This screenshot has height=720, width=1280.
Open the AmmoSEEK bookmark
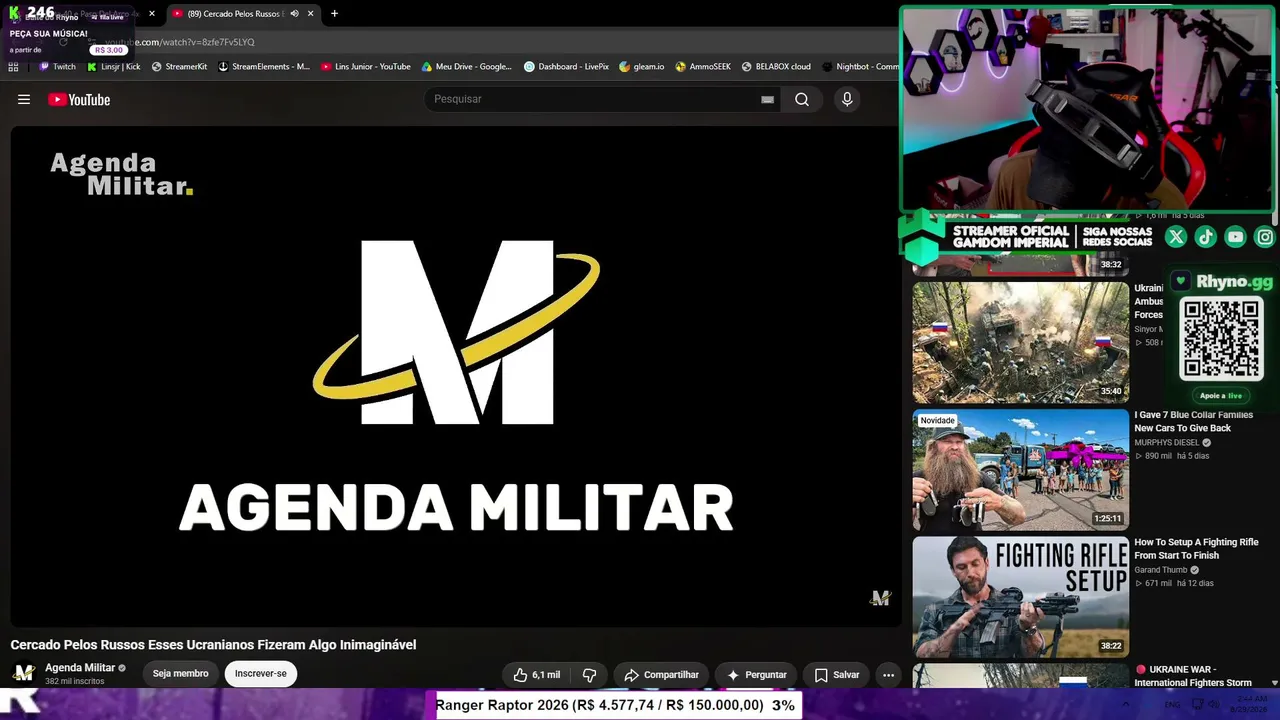(x=703, y=67)
